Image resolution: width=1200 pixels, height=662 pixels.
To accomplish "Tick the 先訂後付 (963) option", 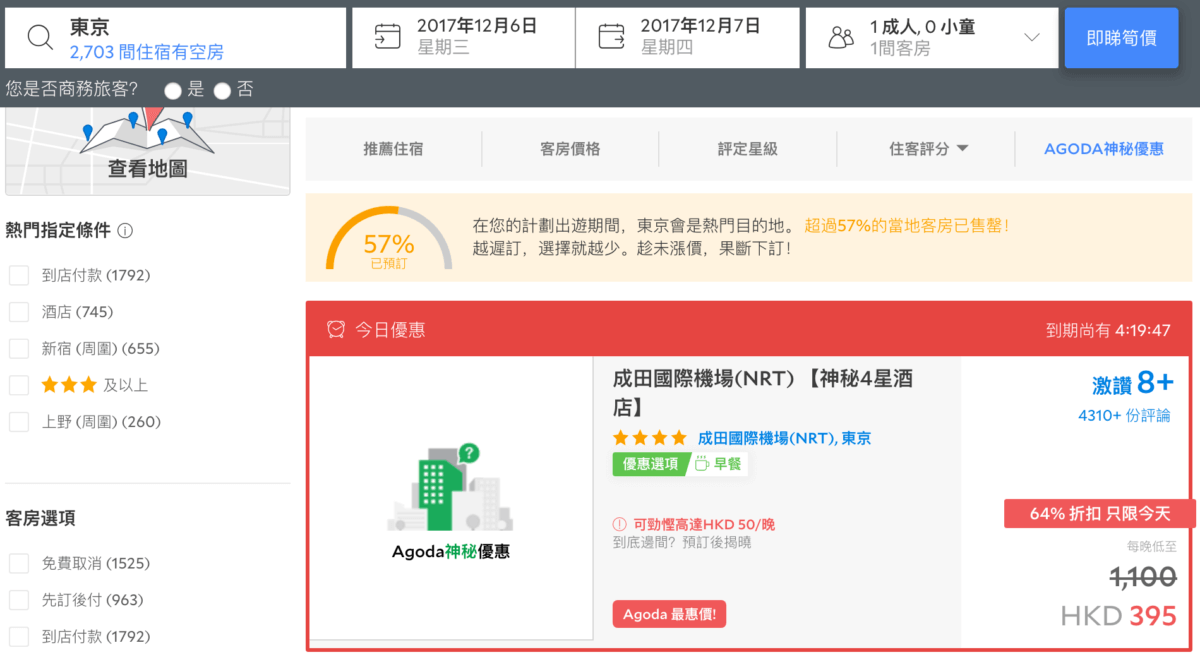I will pyautogui.click(x=19, y=600).
